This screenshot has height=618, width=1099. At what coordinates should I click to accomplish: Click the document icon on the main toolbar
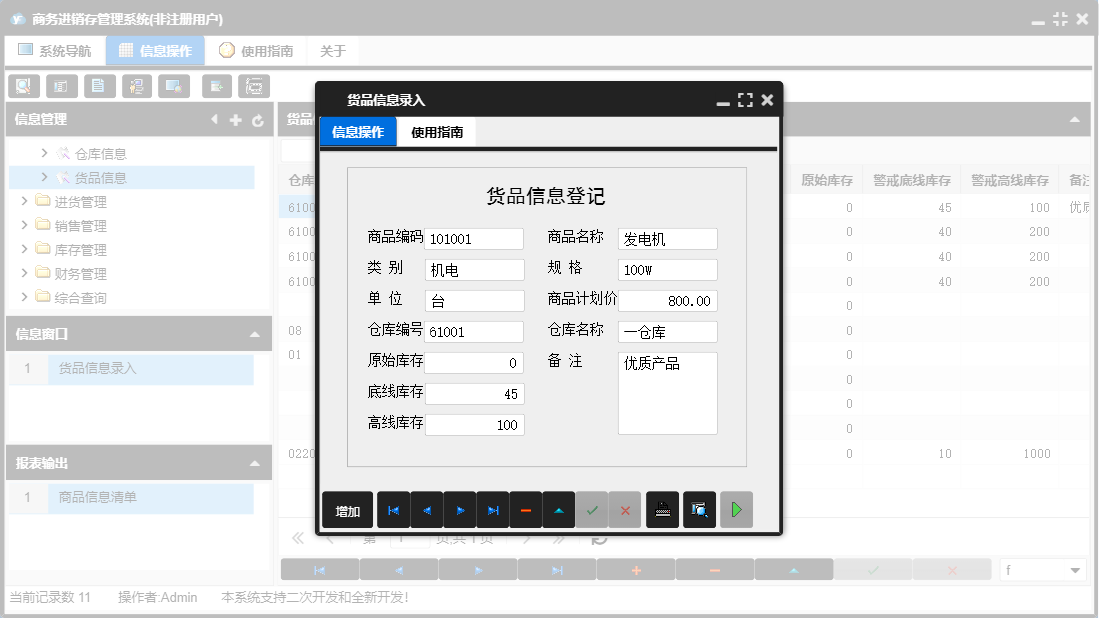click(99, 86)
